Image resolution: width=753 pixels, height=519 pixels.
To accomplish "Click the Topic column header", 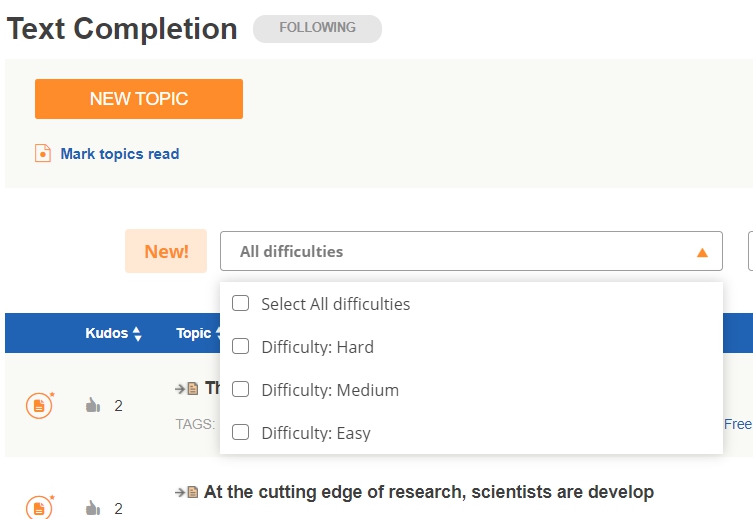I will (x=194, y=333).
